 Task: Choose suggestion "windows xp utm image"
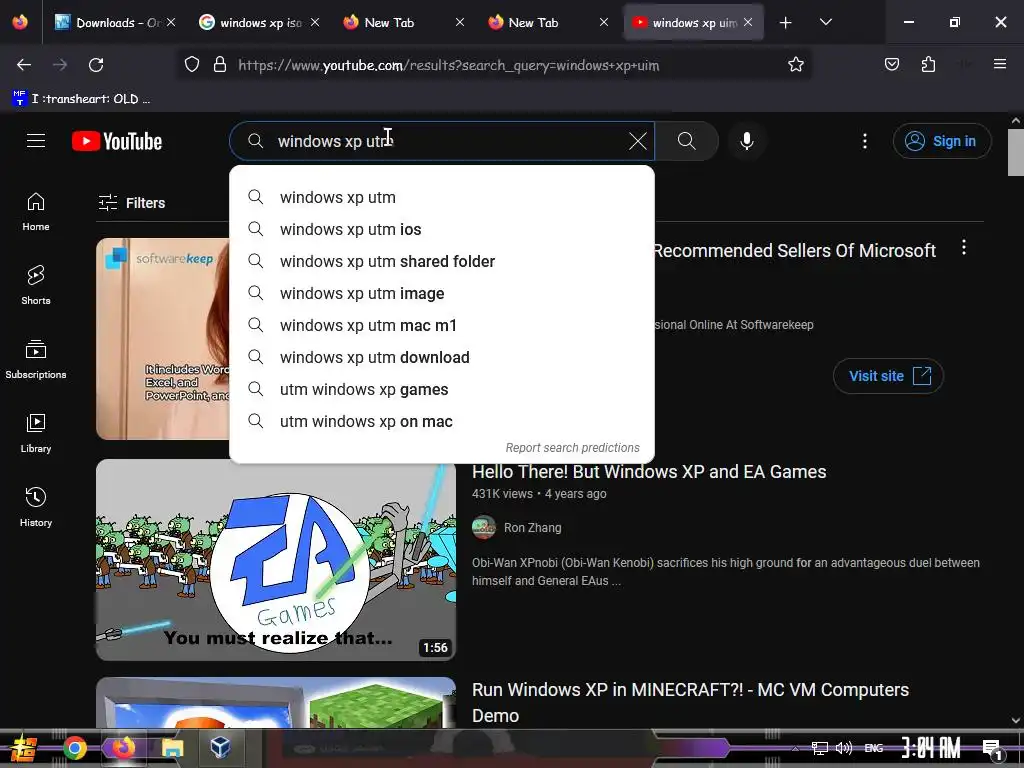[x=442, y=293]
